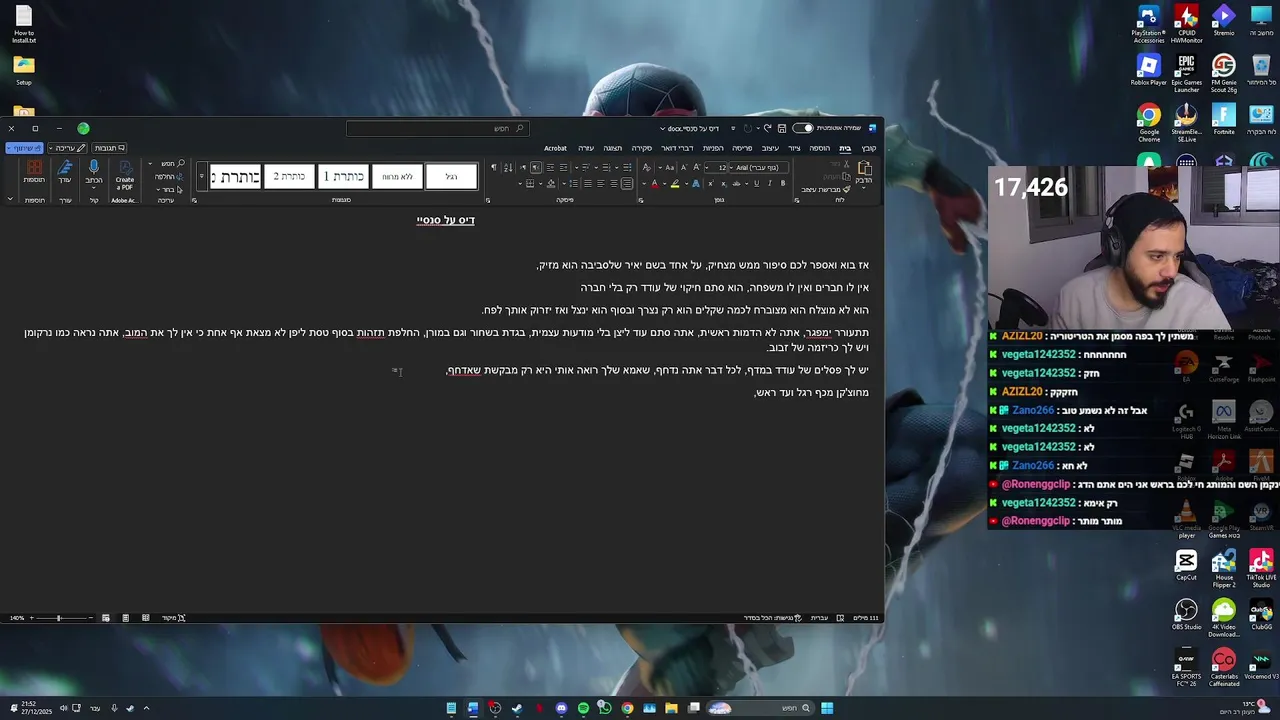Open the Font dialog launcher

click(641, 200)
